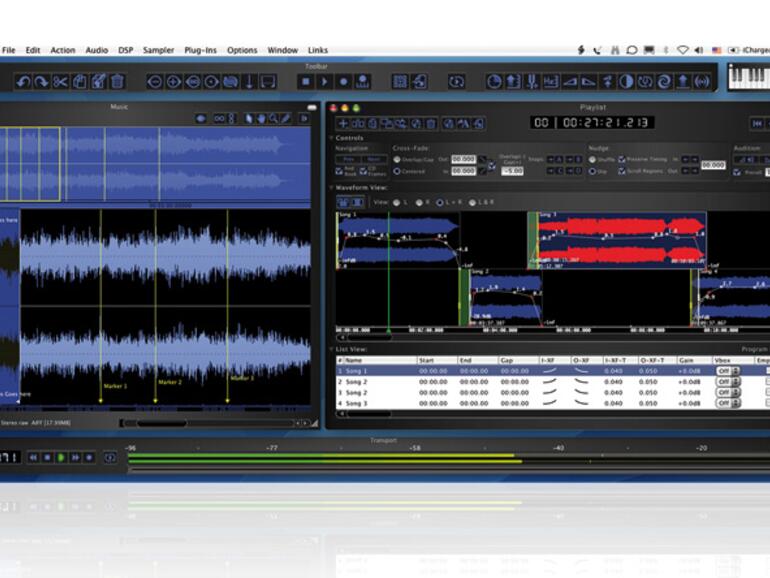Viewport: 770px width, 578px height.
Task: Toggle the Scroll Regions checkbox
Action: (x=622, y=171)
